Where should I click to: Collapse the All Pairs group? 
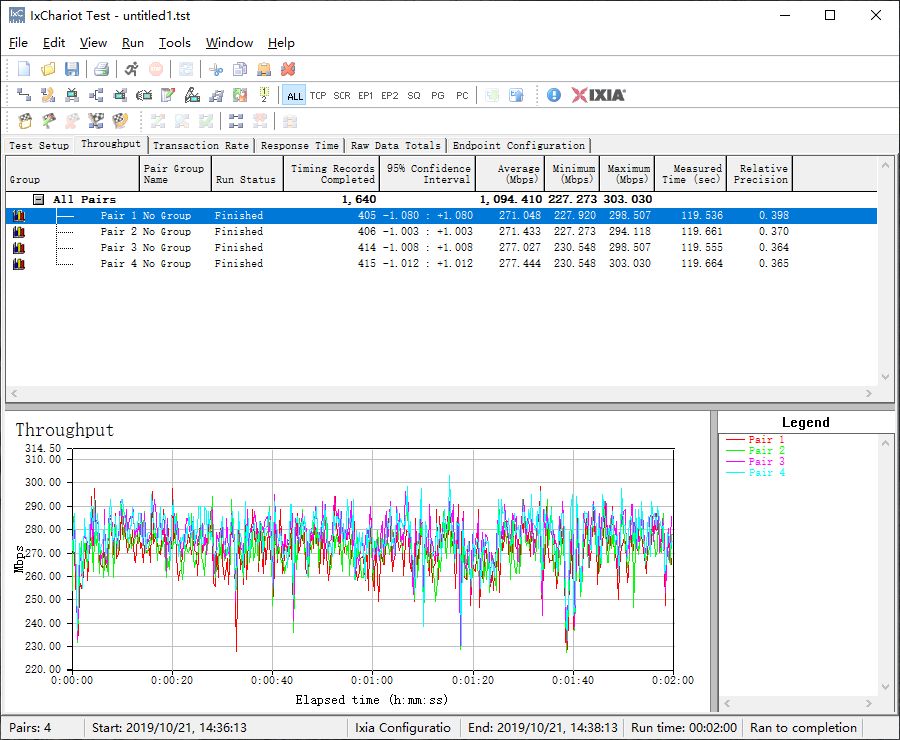(x=38, y=199)
